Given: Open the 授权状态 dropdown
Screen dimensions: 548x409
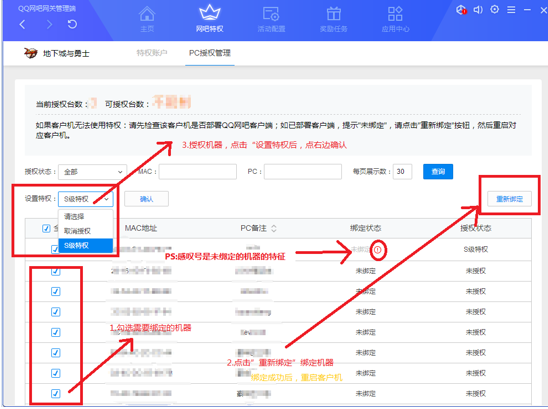Looking at the screenshot, I should tap(92, 172).
